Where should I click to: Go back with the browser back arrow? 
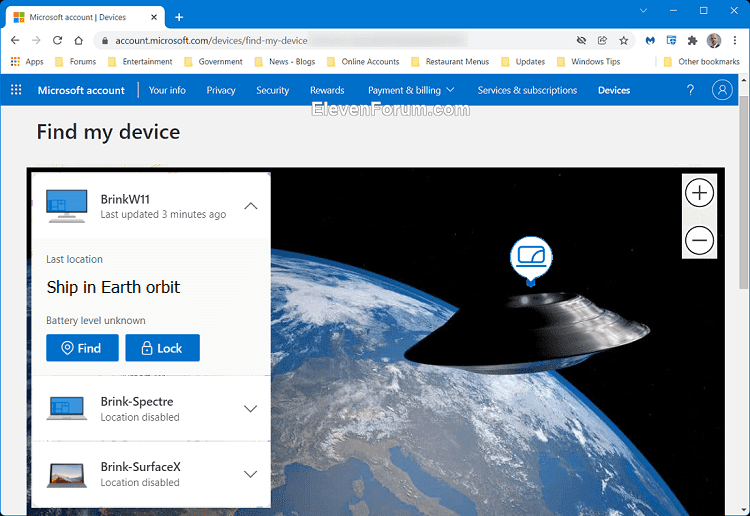pyautogui.click(x=15, y=41)
